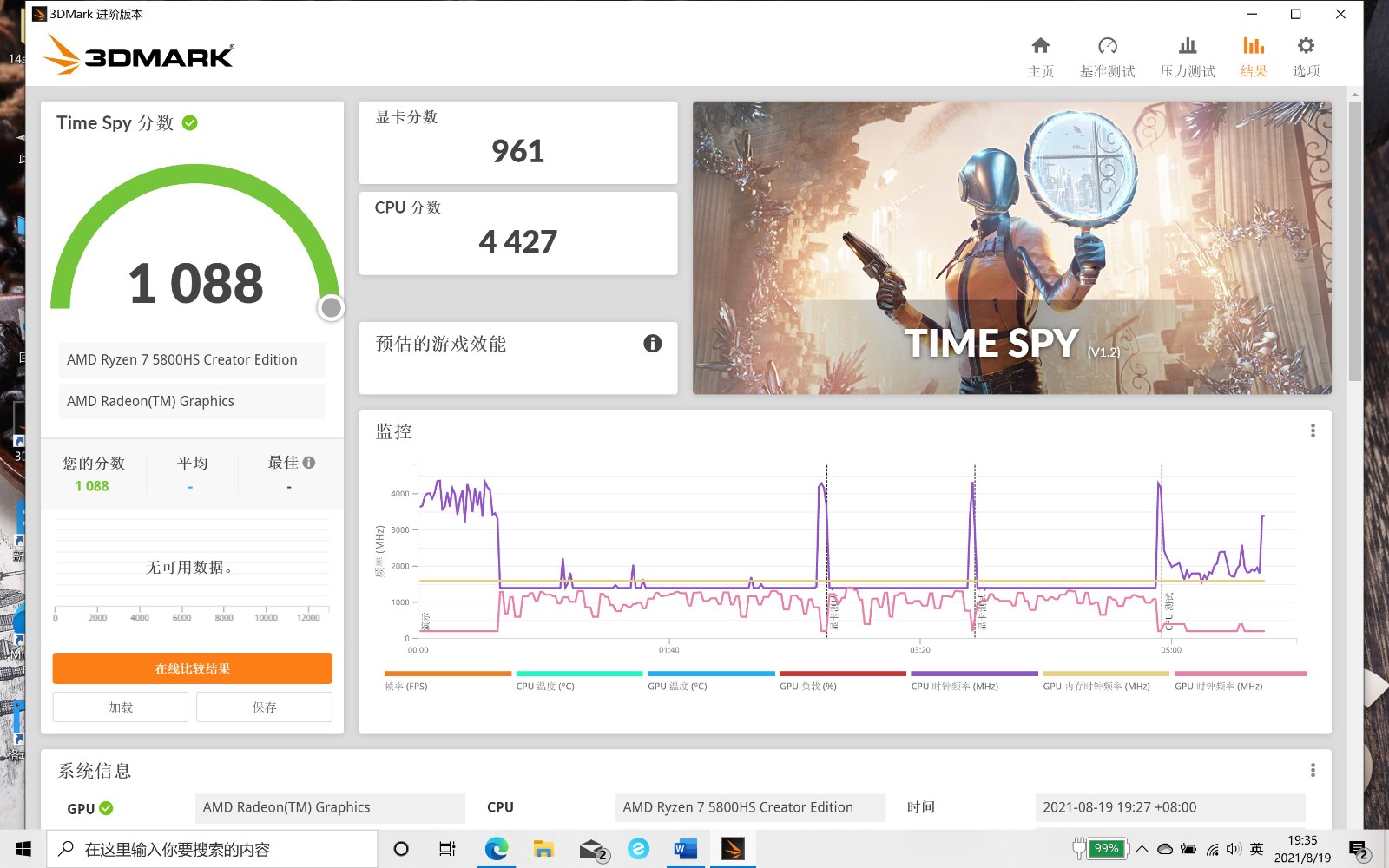Click the info icon next to 最佳
Screen dimensions: 1389x868
(x=309, y=463)
